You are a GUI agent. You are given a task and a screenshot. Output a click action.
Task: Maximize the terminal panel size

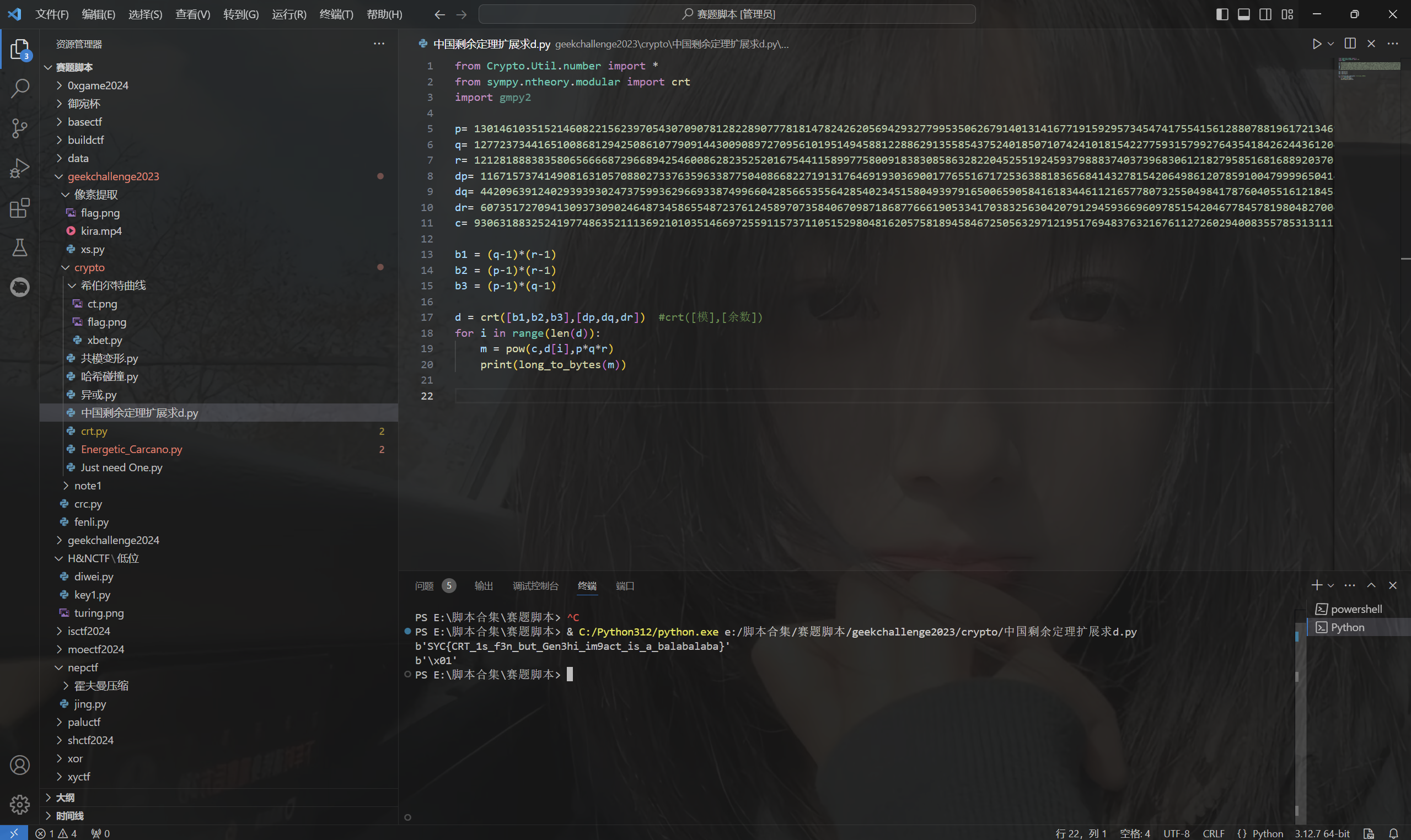pos(1371,585)
